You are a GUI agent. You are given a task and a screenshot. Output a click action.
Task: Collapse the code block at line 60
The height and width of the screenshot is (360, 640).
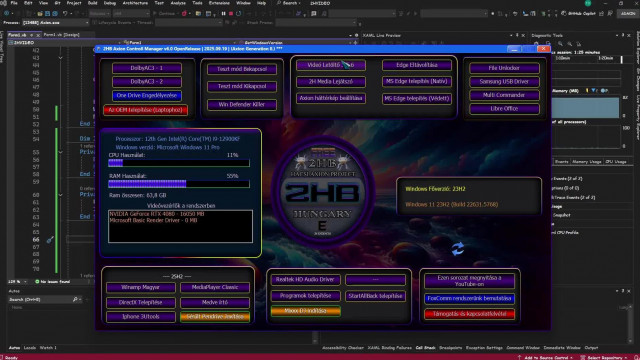60,195
